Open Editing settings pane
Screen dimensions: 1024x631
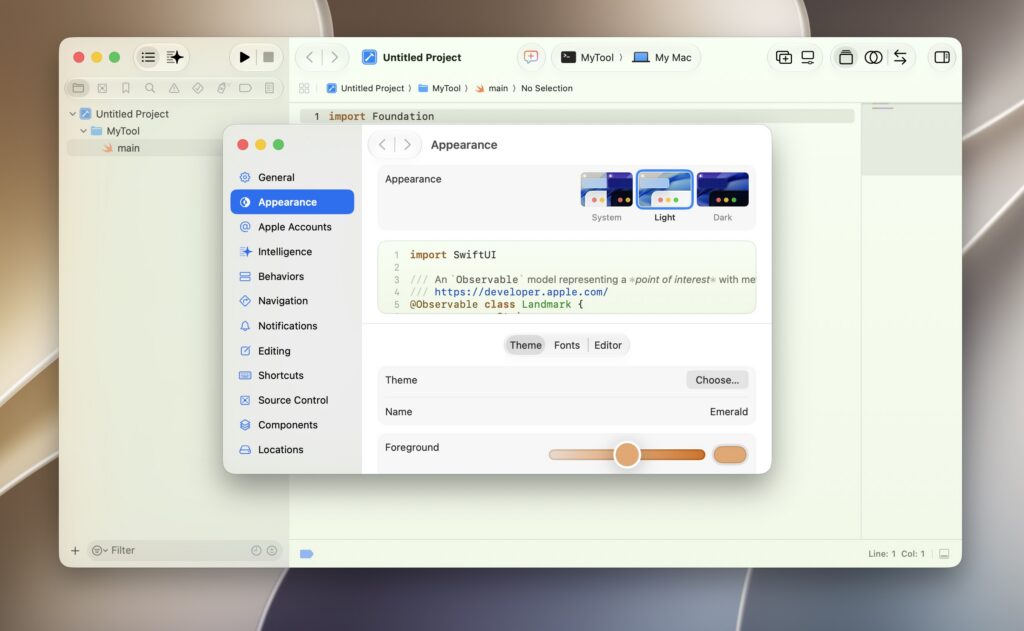click(292, 351)
